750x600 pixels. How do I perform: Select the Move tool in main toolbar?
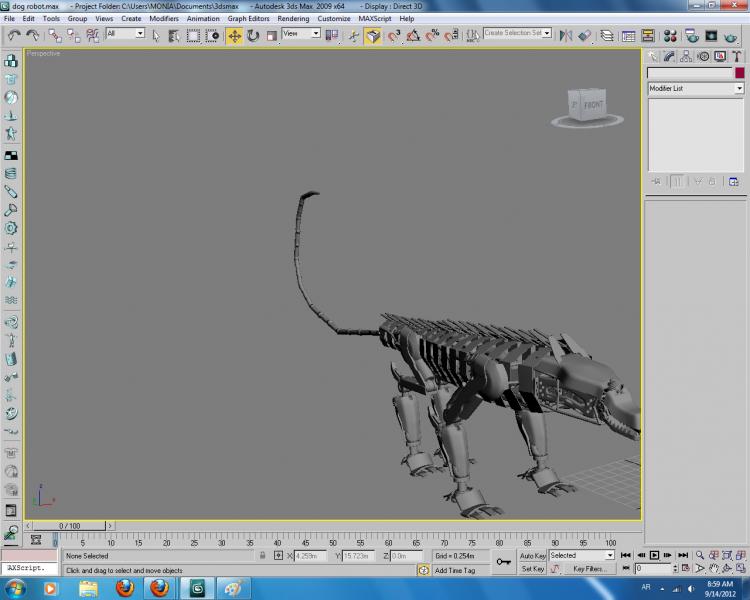[x=234, y=35]
